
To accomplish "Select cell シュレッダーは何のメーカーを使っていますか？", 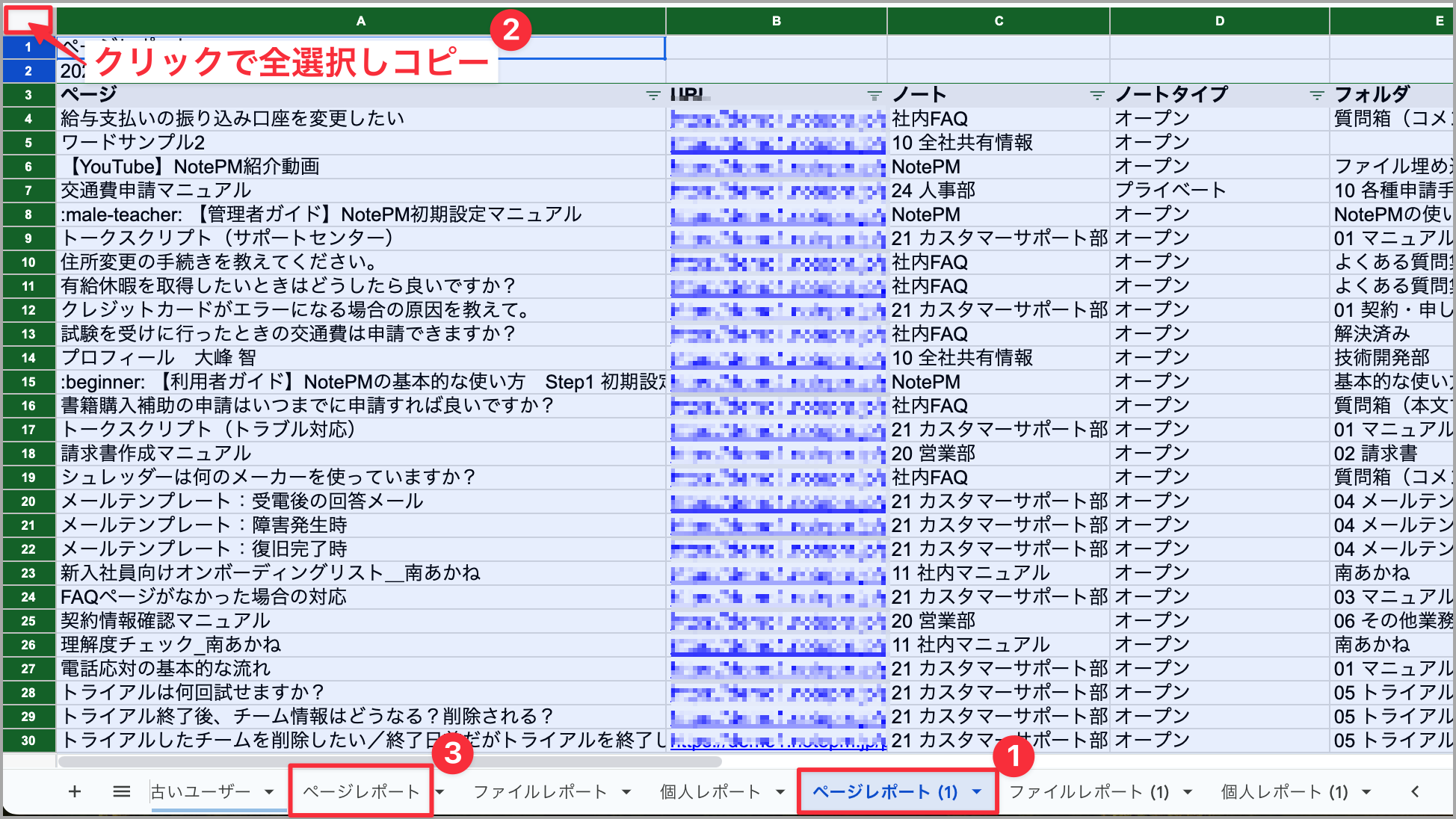I will (x=361, y=478).
